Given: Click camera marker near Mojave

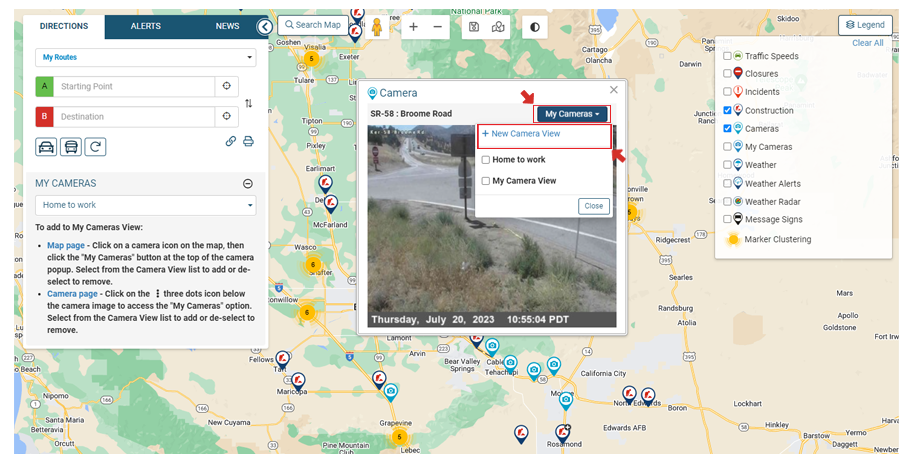Looking at the screenshot, I should (x=566, y=400).
